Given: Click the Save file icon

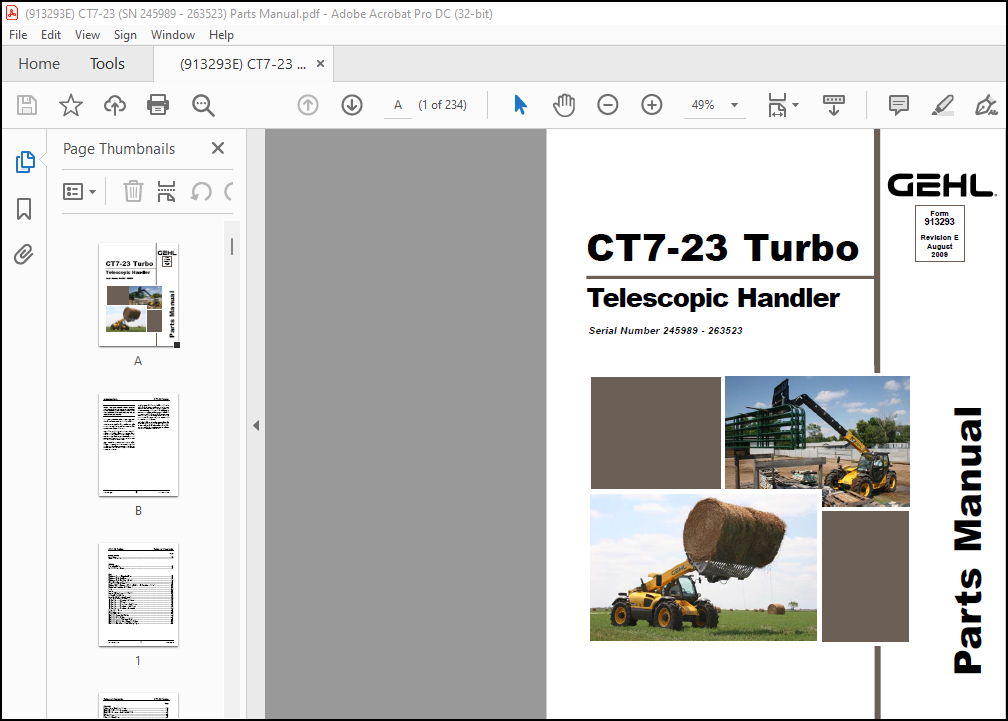Looking at the screenshot, I should coord(27,105).
